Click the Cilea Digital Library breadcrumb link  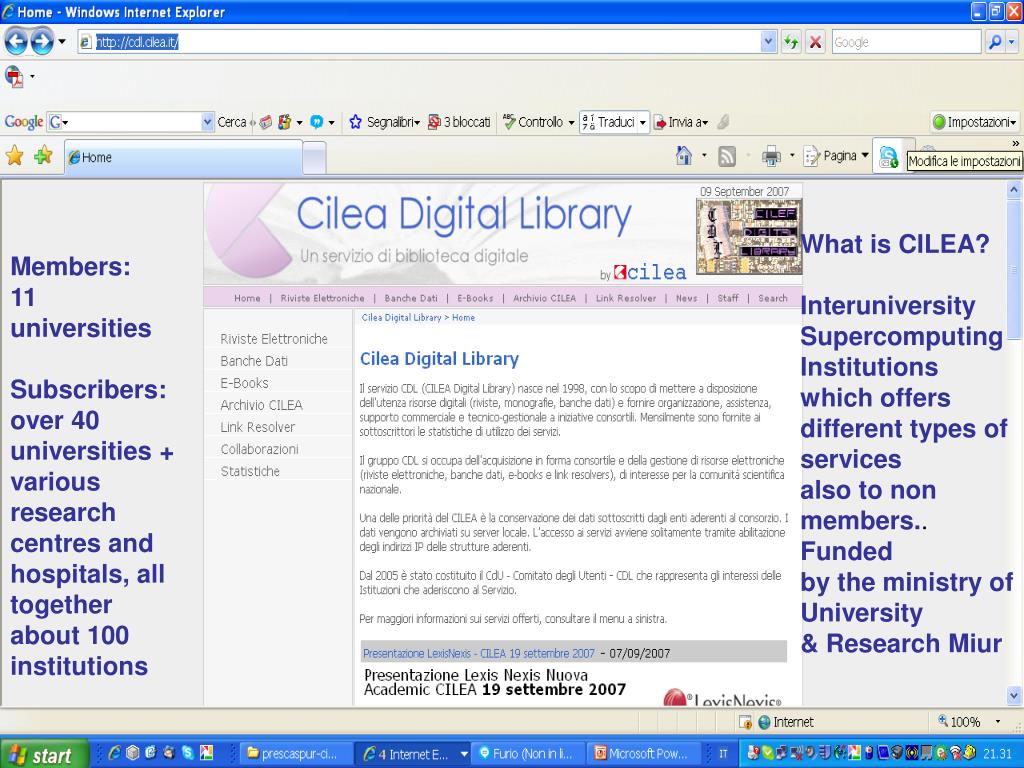(402, 317)
